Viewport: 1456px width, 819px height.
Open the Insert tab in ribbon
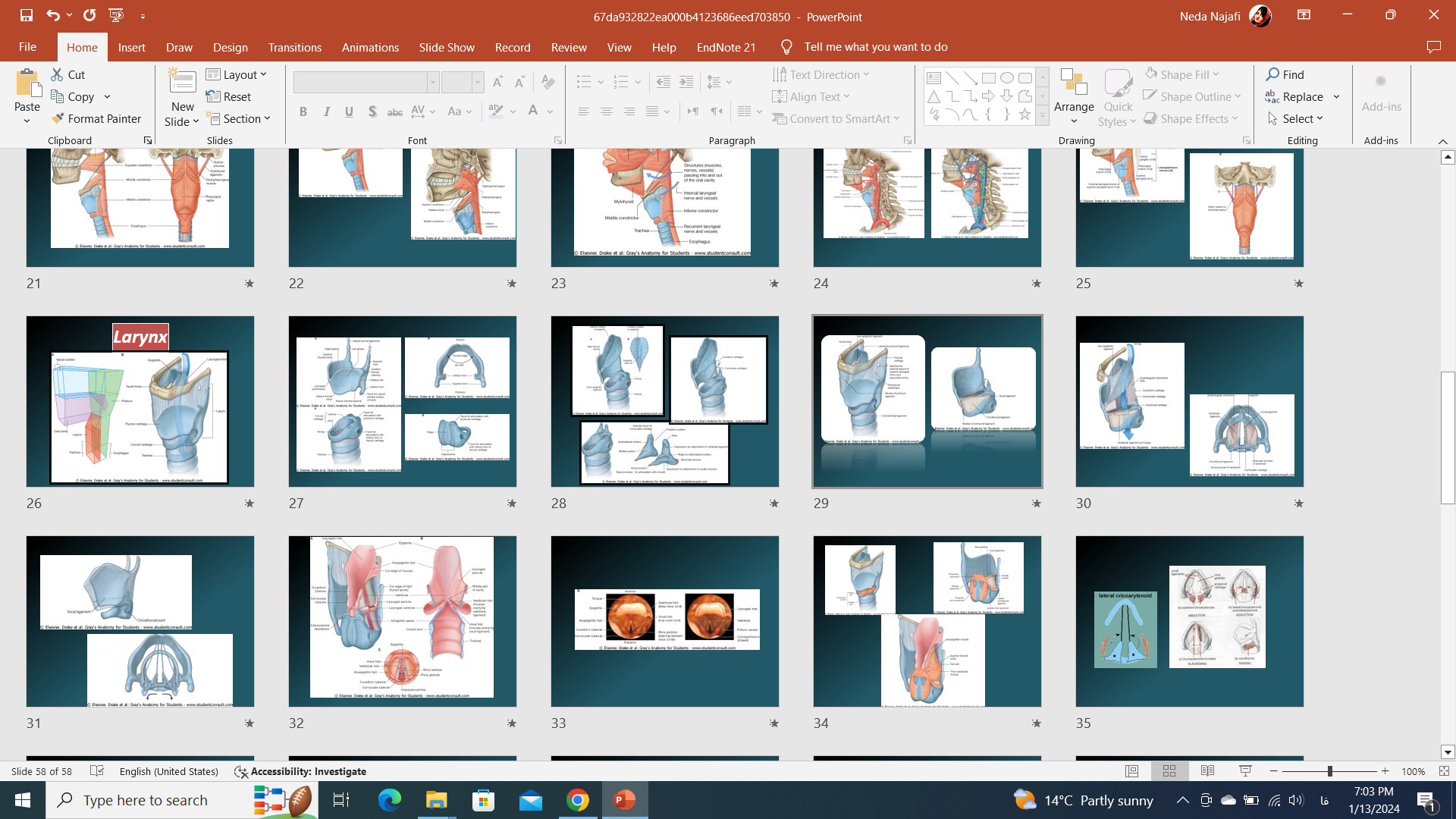click(x=131, y=46)
